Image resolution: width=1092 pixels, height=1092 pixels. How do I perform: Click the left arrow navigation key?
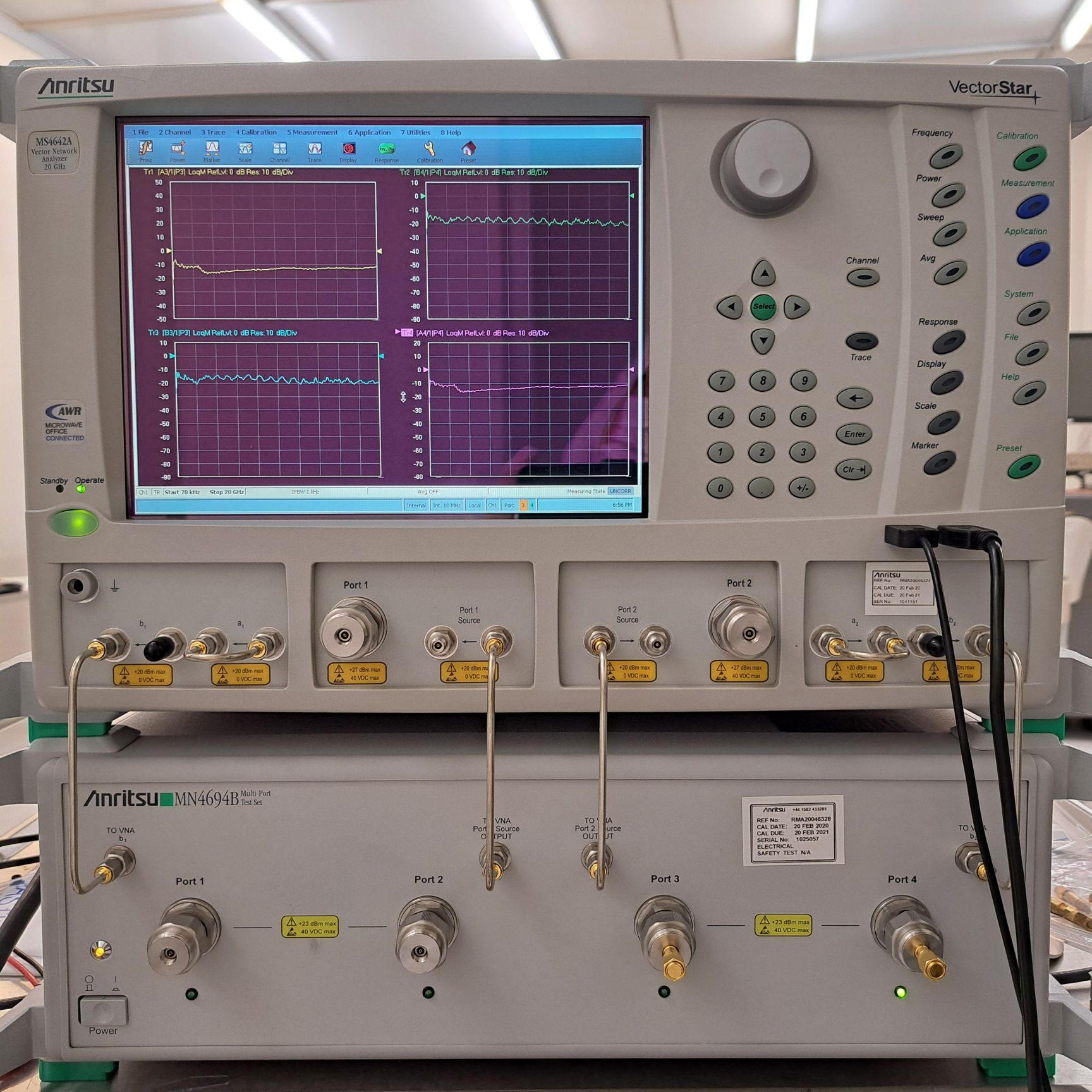point(730,308)
